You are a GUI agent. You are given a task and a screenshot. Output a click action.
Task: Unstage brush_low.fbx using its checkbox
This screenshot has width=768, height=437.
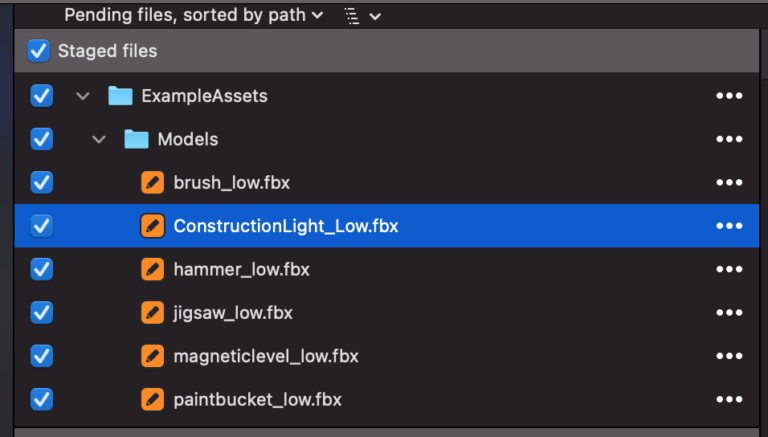pyautogui.click(x=42, y=182)
